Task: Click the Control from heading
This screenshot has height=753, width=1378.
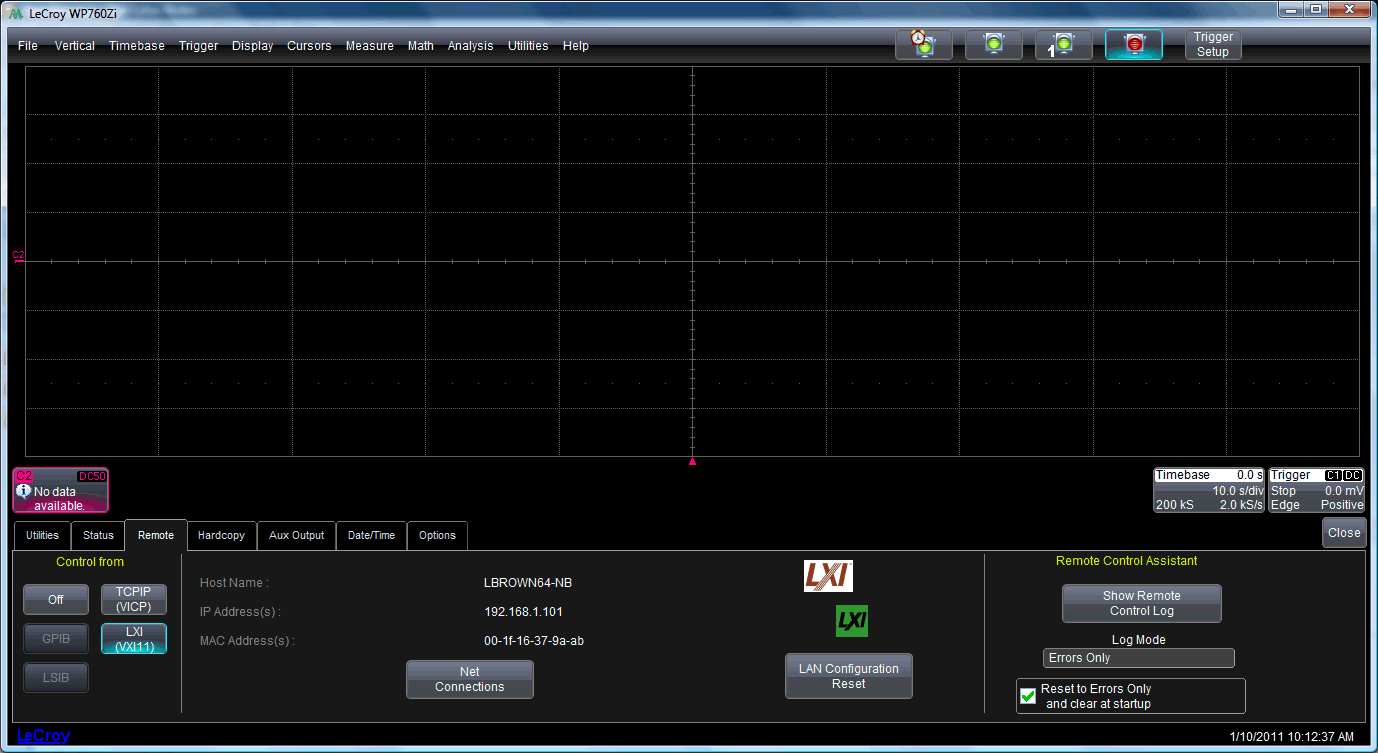Action: coord(90,562)
